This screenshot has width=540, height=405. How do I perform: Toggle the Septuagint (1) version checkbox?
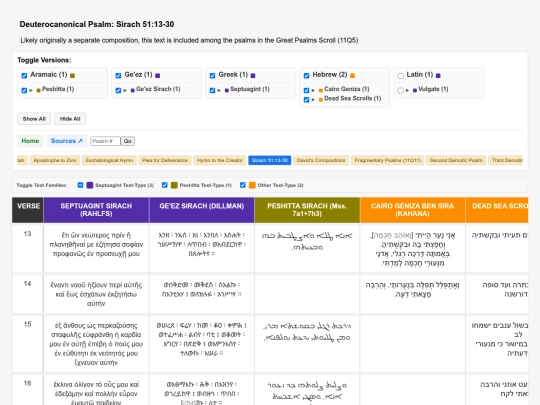pyautogui.click(x=212, y=90)
